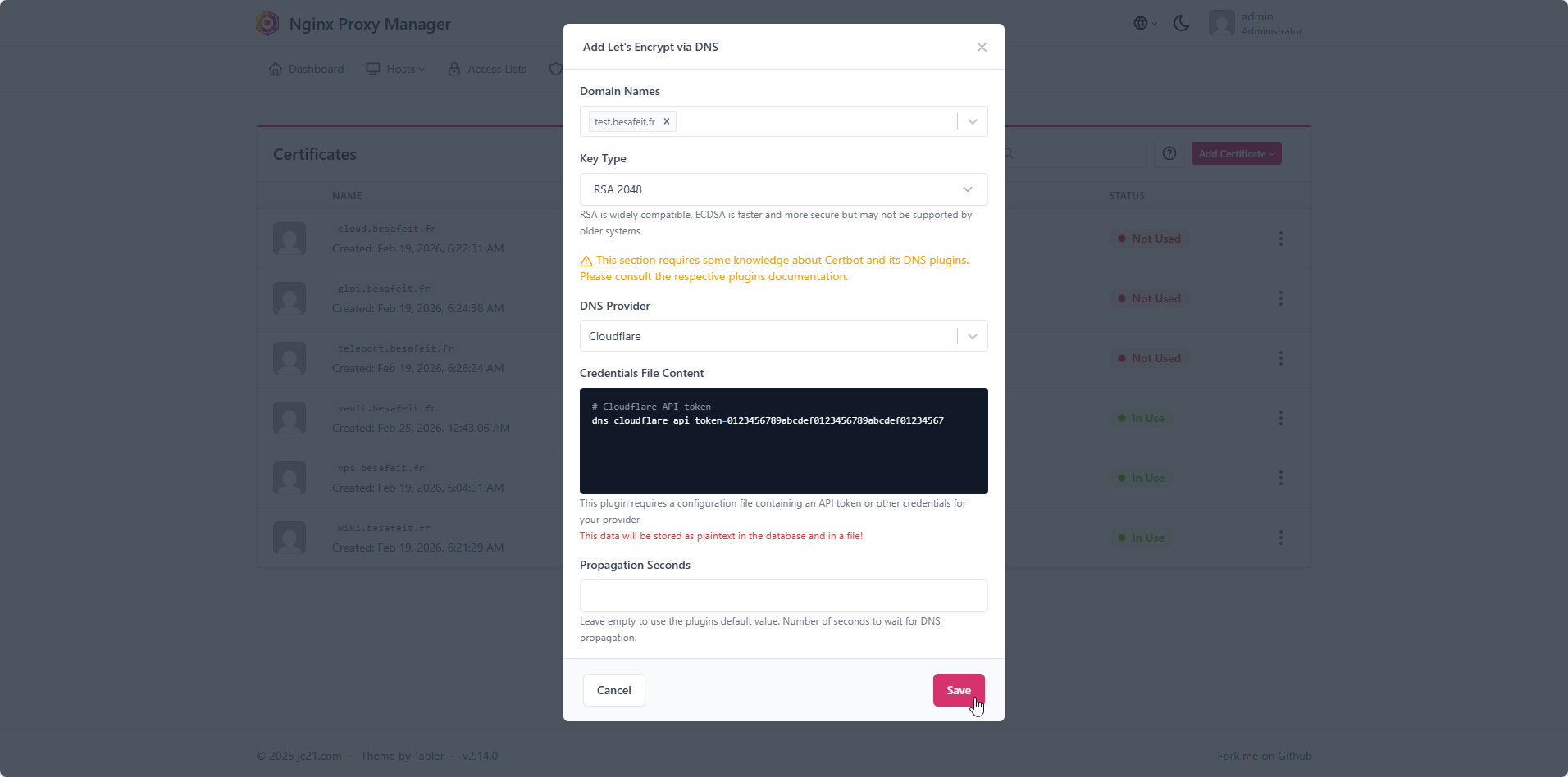Close the Add Let's Encrypt dialog
Viewport: 1568px width, 777px height.
(x=982, y=48)
